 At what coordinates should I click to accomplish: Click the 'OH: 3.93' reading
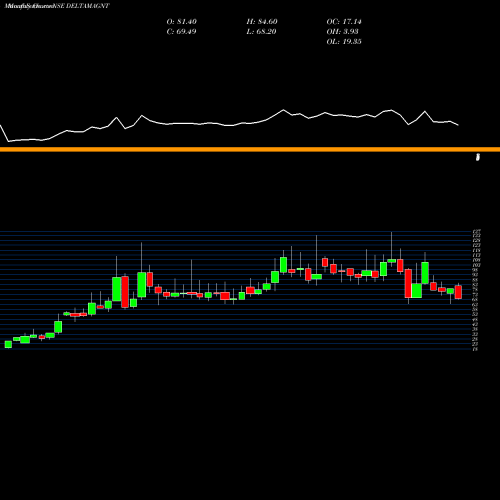342,32
